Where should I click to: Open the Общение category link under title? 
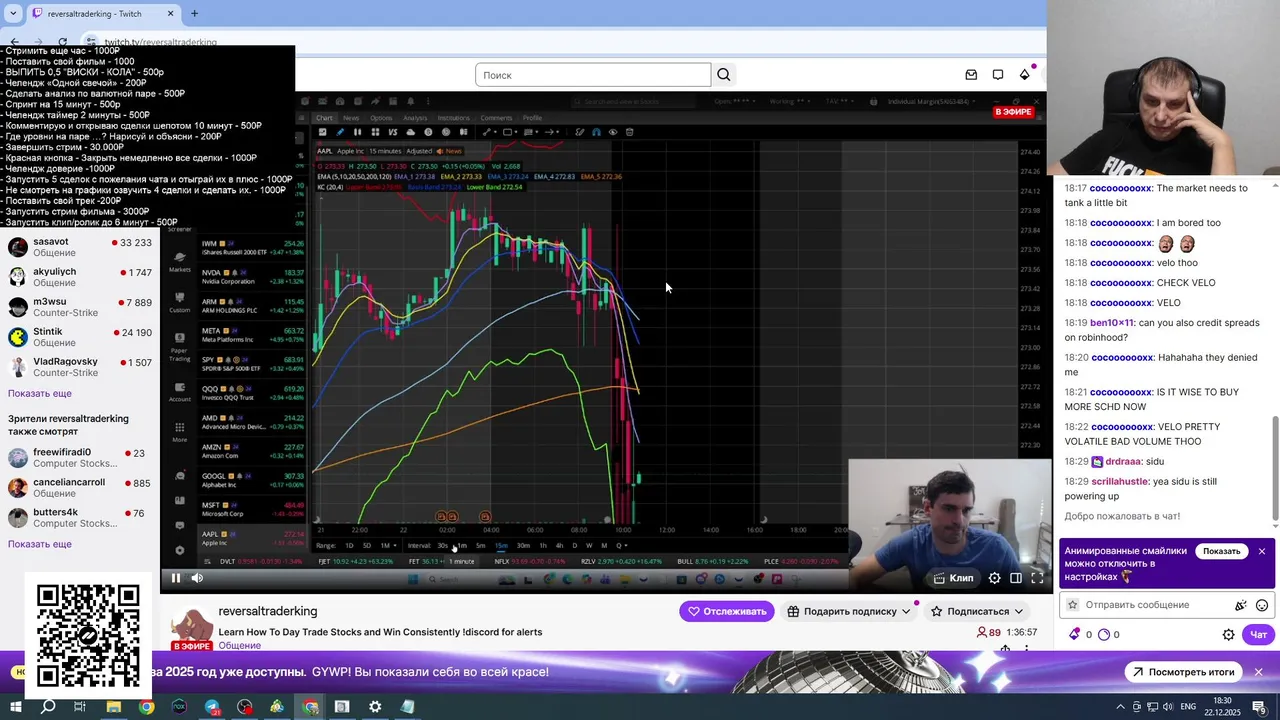click(240, 646)
